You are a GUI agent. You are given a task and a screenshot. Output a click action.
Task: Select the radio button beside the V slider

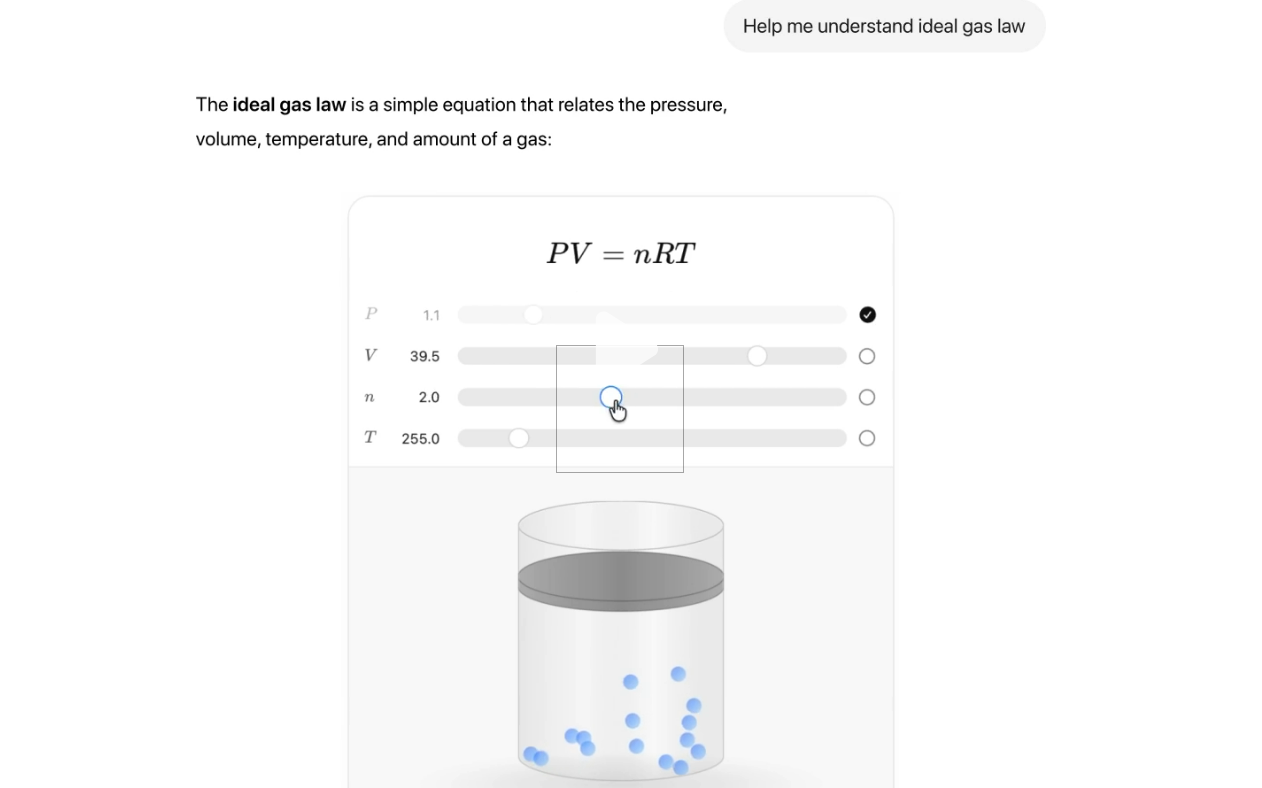866,356
